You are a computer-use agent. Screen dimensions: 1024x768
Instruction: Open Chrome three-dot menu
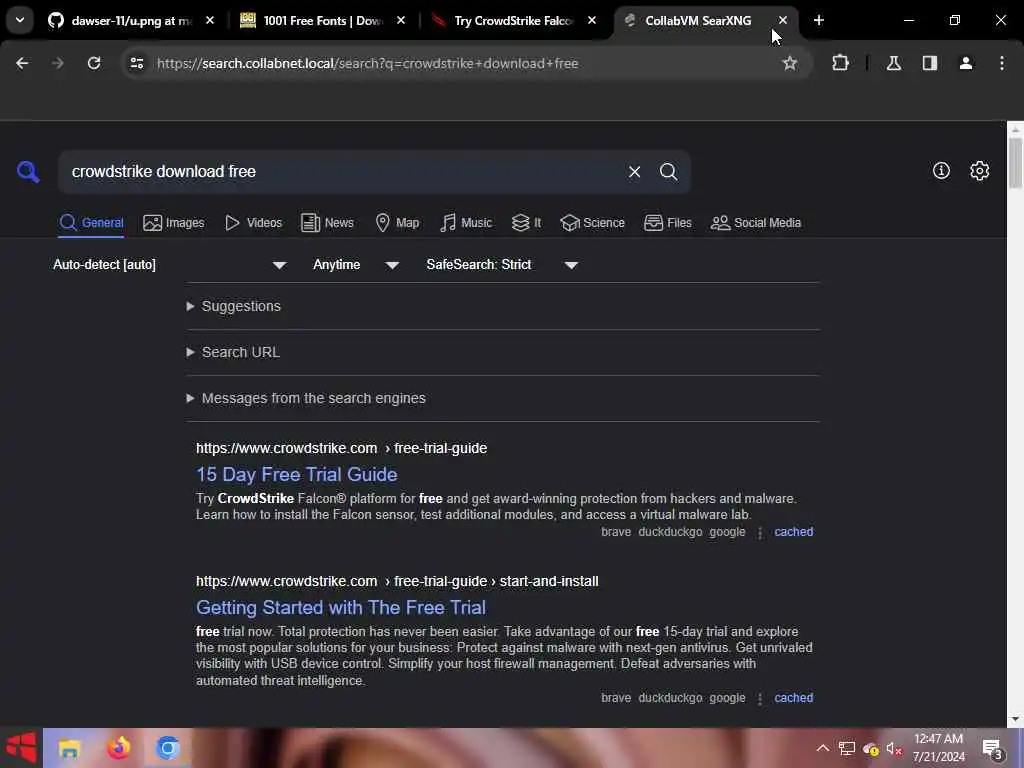[x=1001, y=63]
